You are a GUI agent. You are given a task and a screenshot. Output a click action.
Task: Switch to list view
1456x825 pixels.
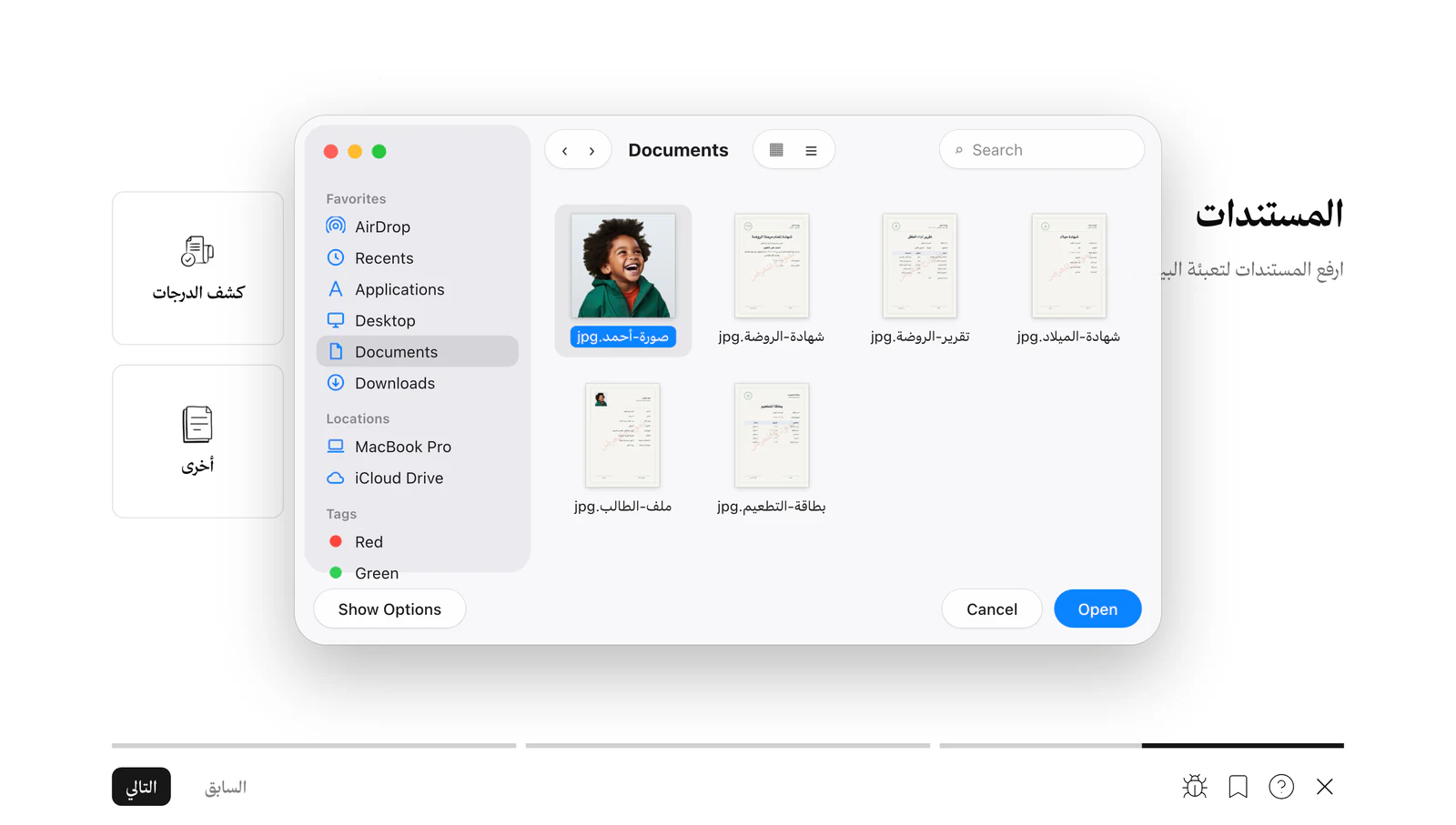pyautogui.click(x=811, y=150)
